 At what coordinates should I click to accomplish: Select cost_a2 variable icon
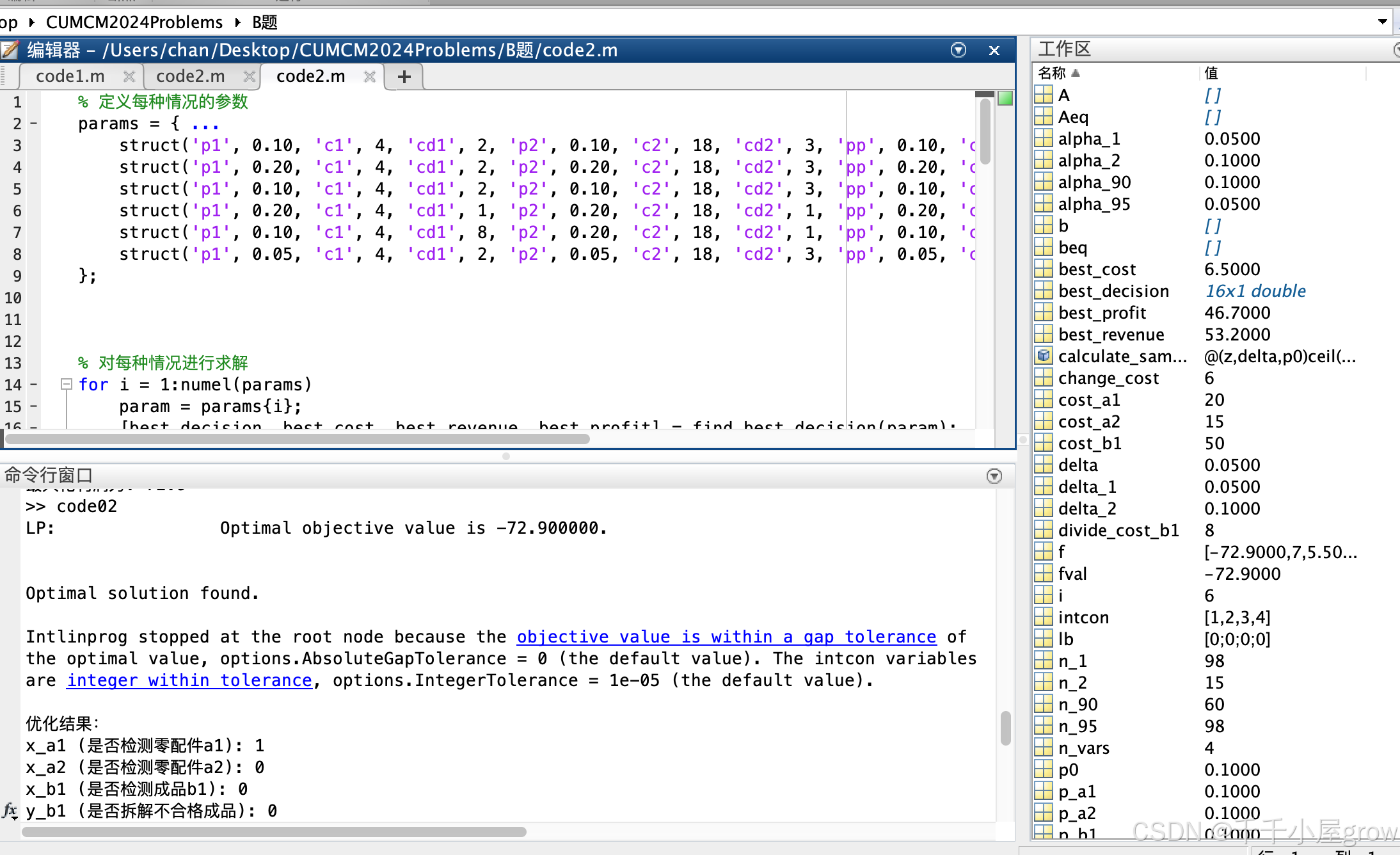click(1044, 421)
